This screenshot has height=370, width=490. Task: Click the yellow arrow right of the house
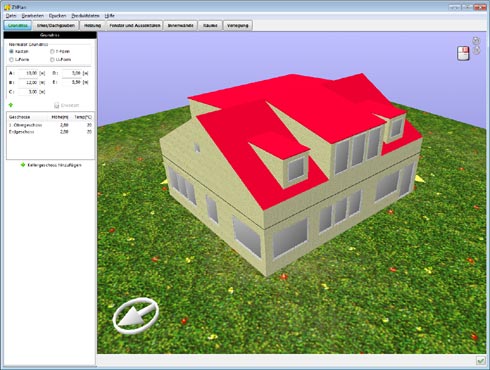coord(420,179)
